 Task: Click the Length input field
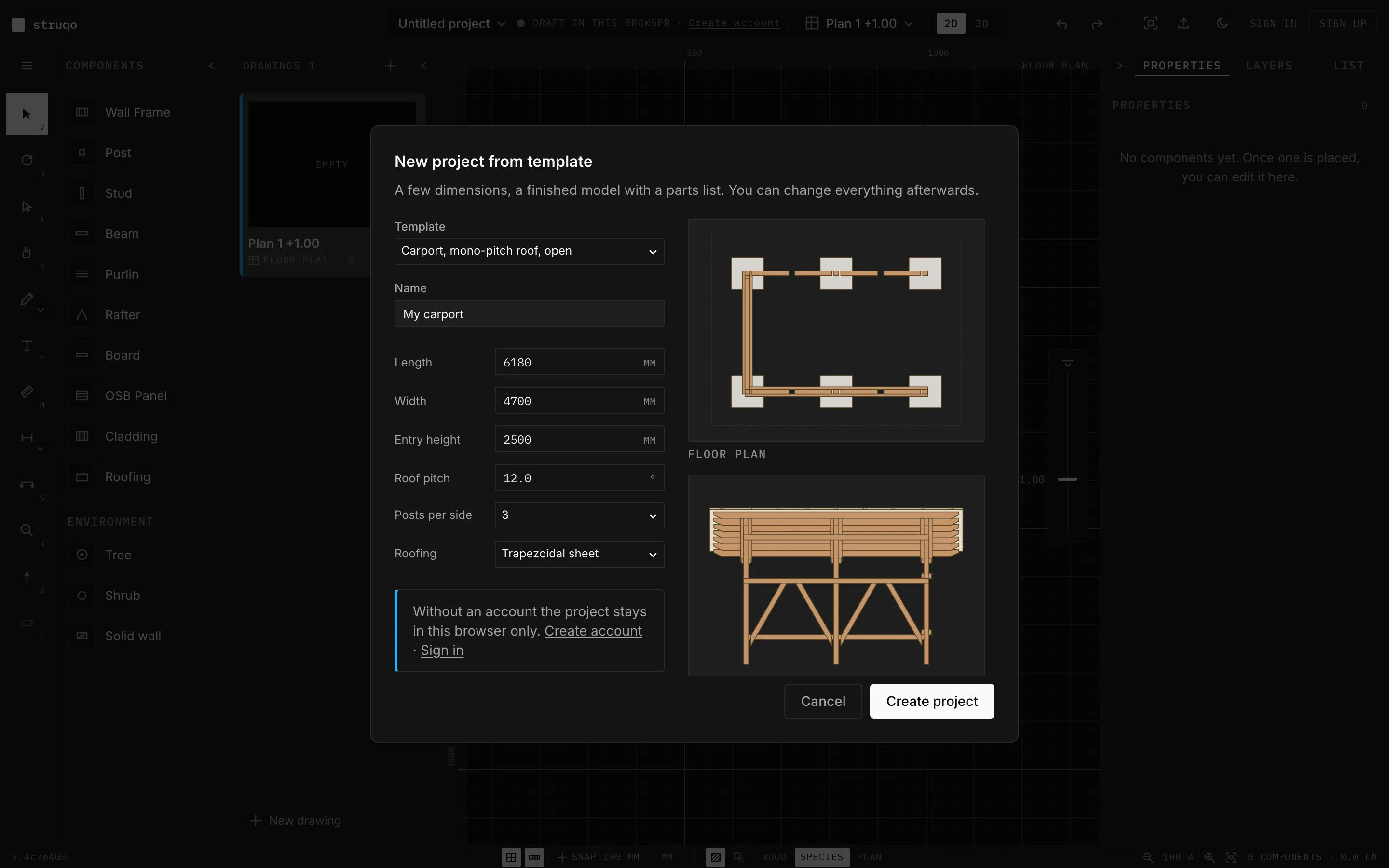click(579, 362)
